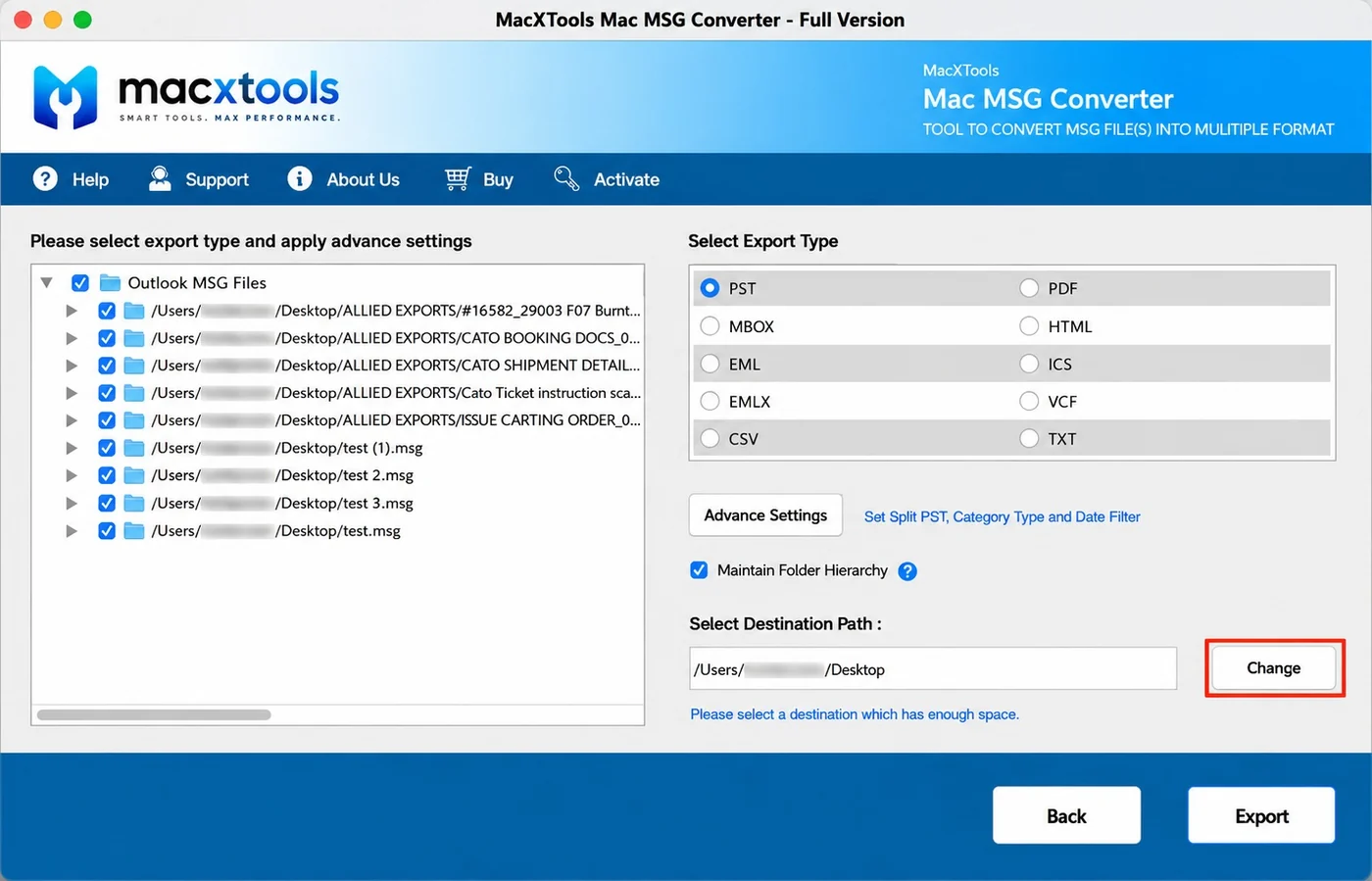Open the Activate menu item
This screenshot has height=881, width=1372.
click(x=607, y=179)
